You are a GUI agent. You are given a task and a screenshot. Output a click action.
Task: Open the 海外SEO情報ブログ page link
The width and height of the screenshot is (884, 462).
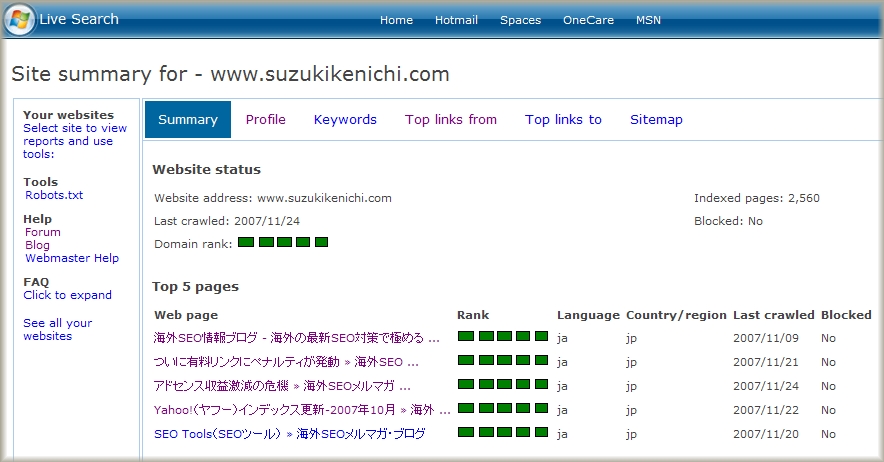pyautogui.click(x=297, y=338)
